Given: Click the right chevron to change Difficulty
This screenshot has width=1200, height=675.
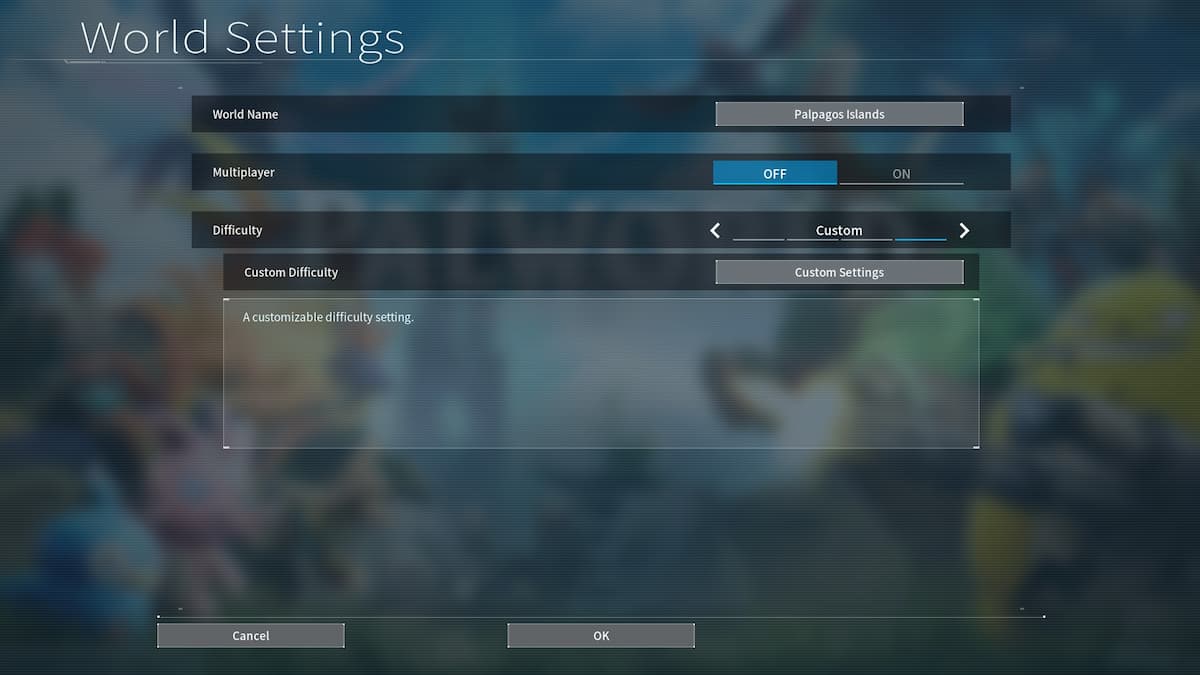Looking at the screenshot, I should tap(963, 230).
